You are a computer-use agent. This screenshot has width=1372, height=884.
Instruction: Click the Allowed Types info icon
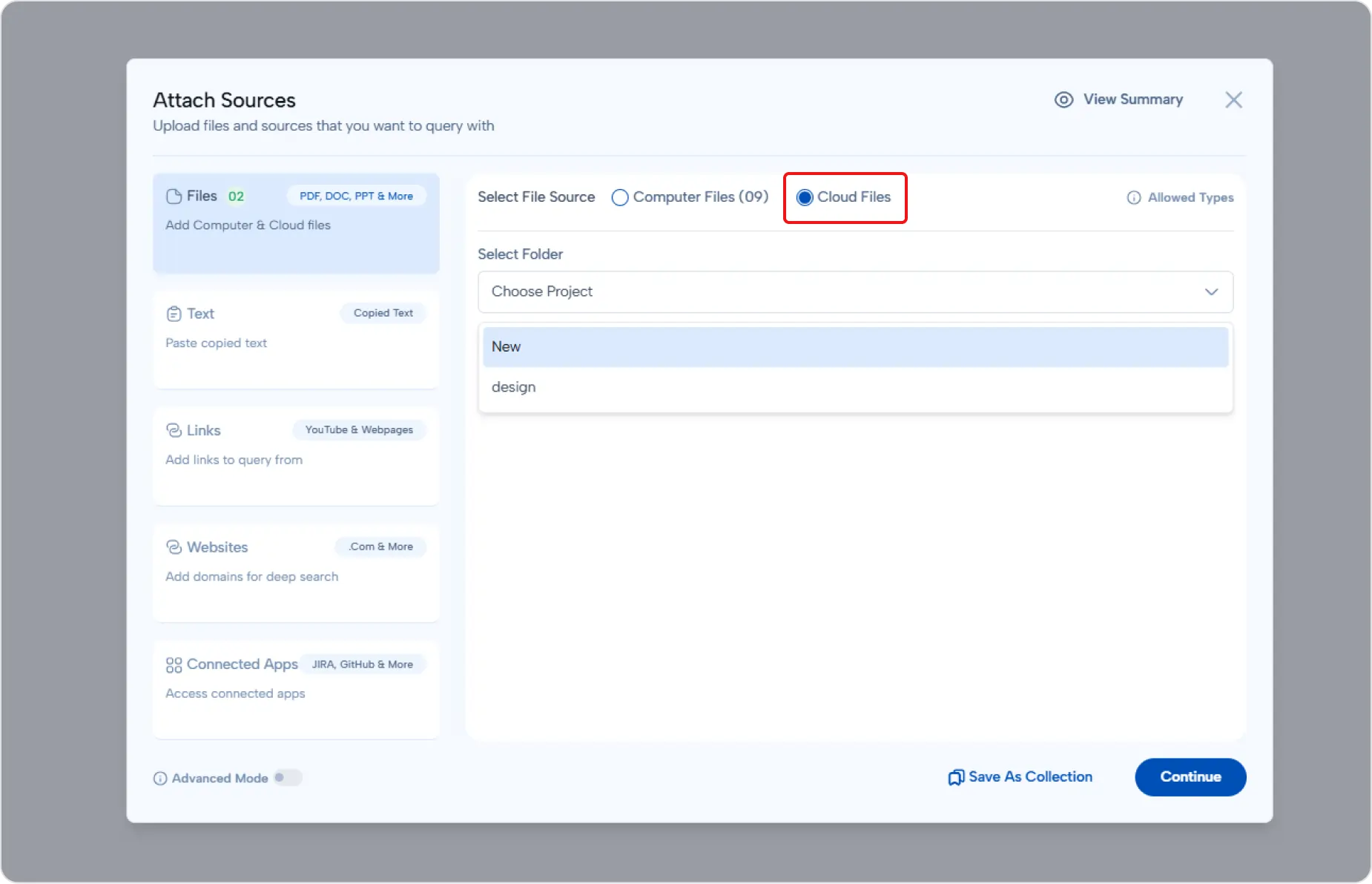coord(1132,197)
